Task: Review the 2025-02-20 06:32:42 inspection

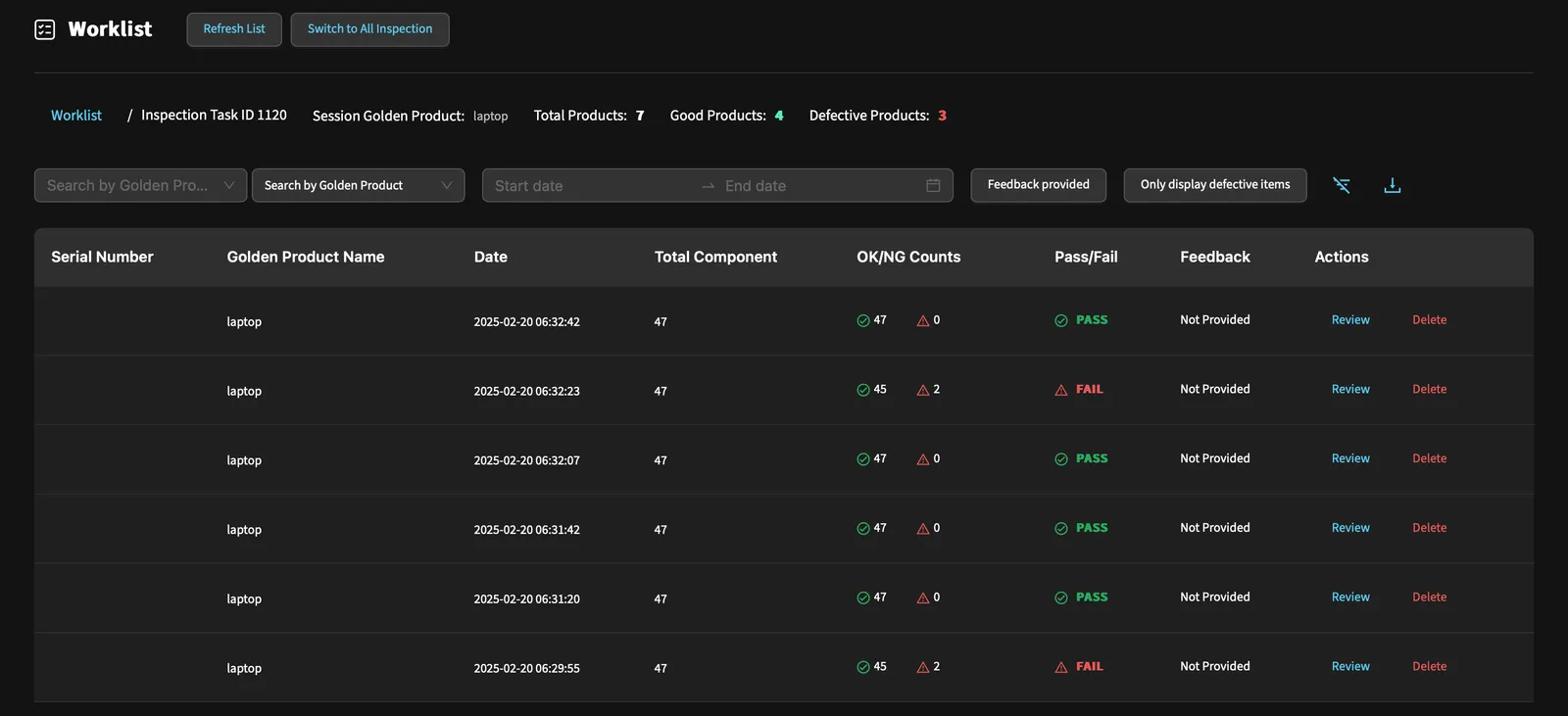Action: coord(1350,320)
